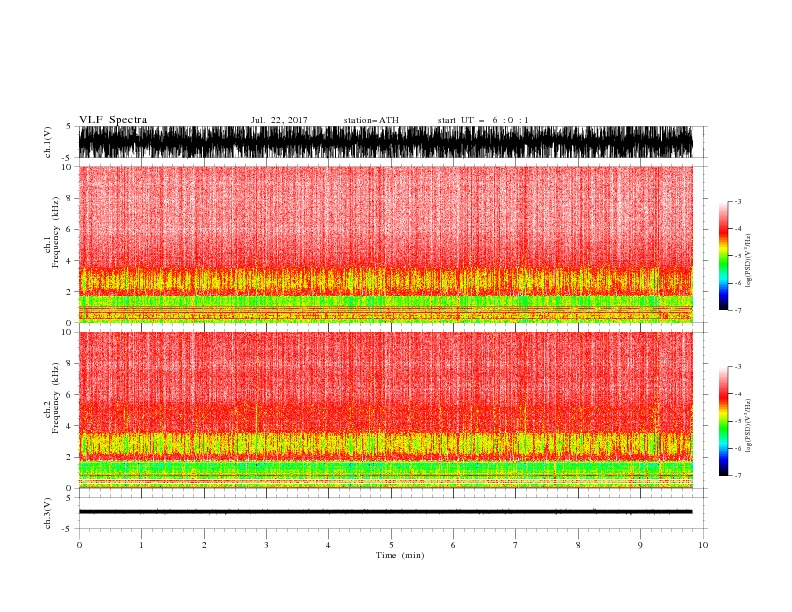Click time axis tick label "1"
Viewport: 792px width, 612px height.
(141, 545)
